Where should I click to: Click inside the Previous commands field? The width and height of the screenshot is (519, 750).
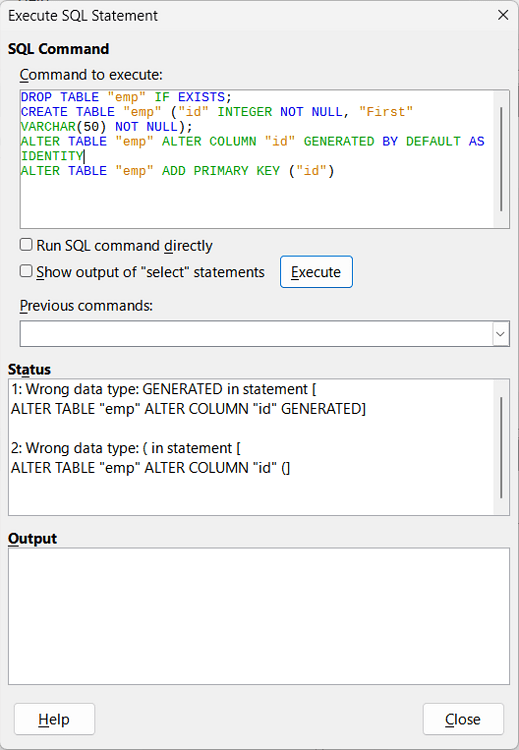coord(256,334)
